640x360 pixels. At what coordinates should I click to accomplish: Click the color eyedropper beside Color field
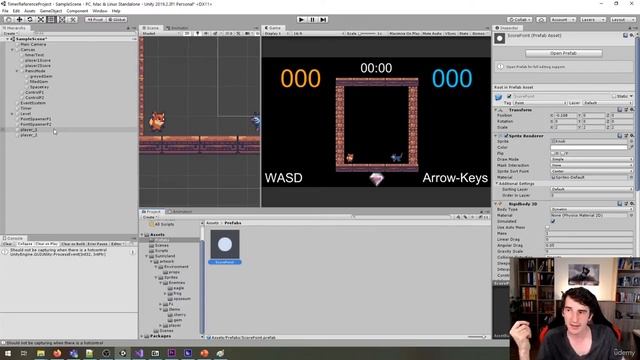coord(631,147)
